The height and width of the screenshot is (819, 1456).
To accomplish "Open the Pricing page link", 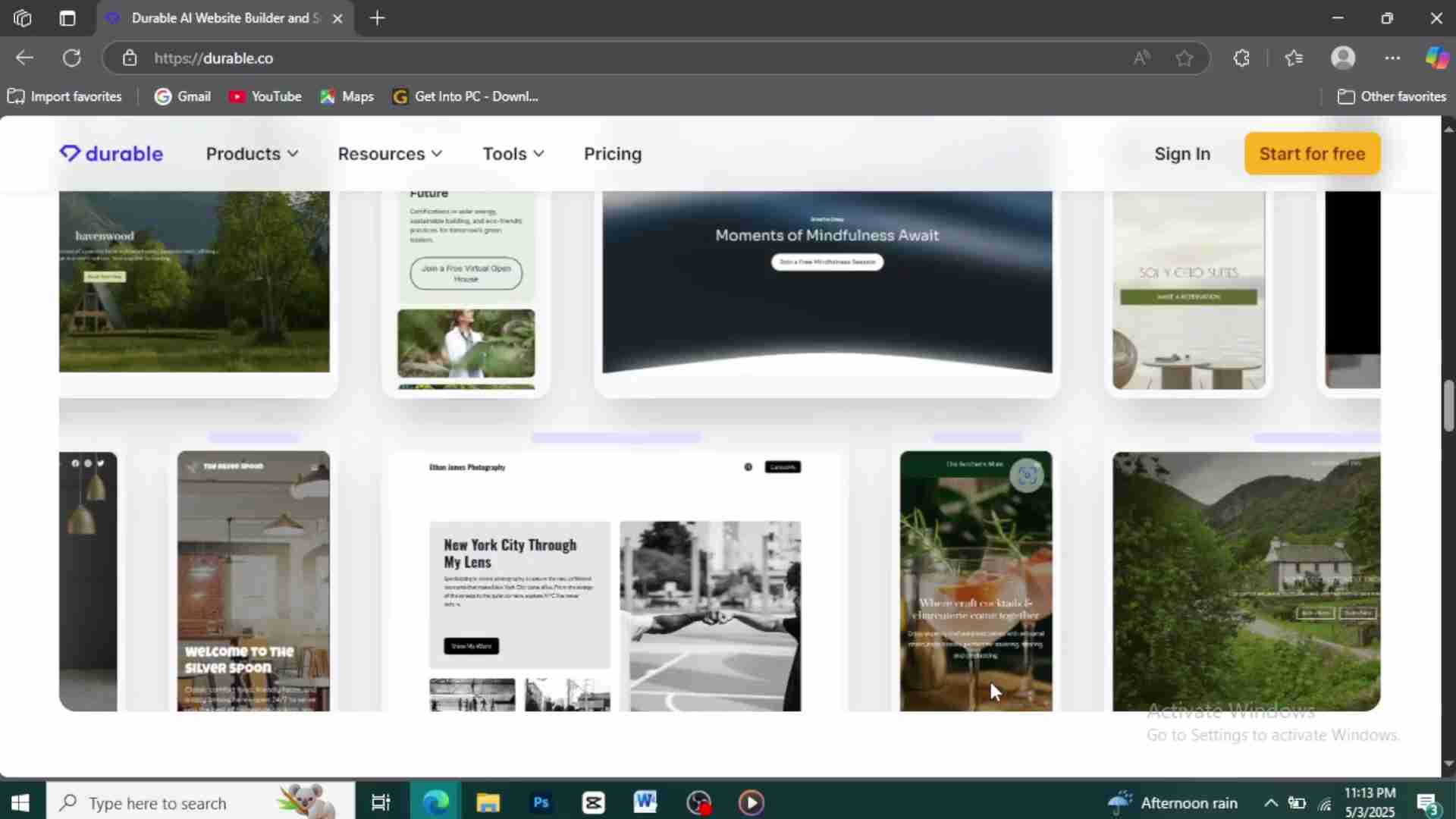I will 613,154.
